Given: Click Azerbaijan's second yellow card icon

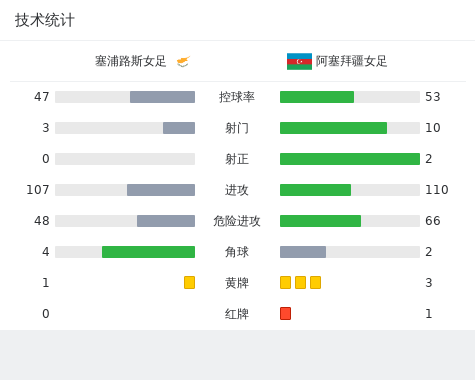Looking at the screenshot, I should [300, 282].
